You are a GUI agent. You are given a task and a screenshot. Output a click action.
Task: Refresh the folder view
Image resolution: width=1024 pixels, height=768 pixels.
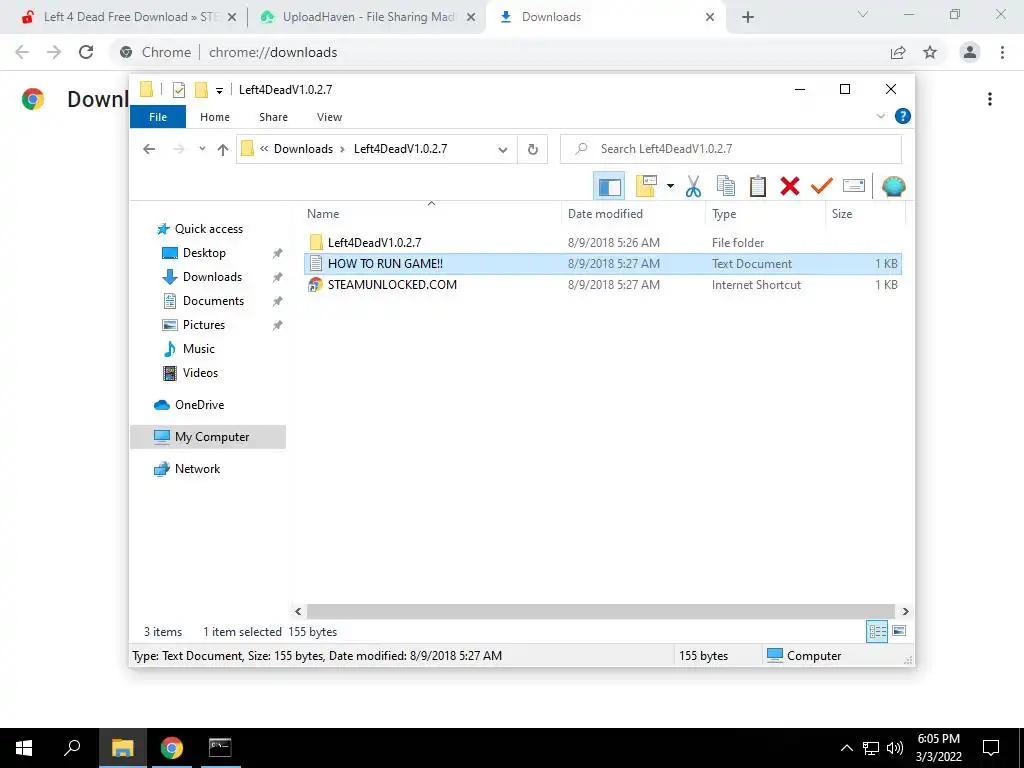pyautogui.click(x=533, y=150)
